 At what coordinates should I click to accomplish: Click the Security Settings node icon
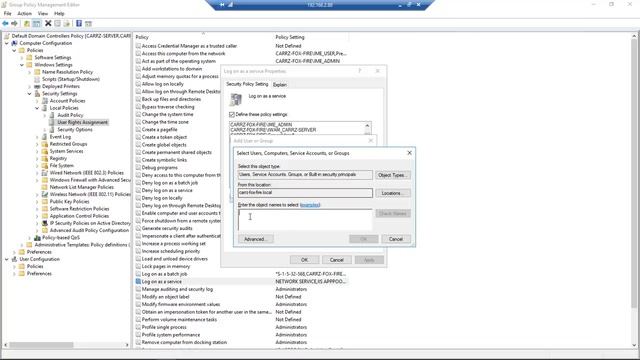[37, 93]
